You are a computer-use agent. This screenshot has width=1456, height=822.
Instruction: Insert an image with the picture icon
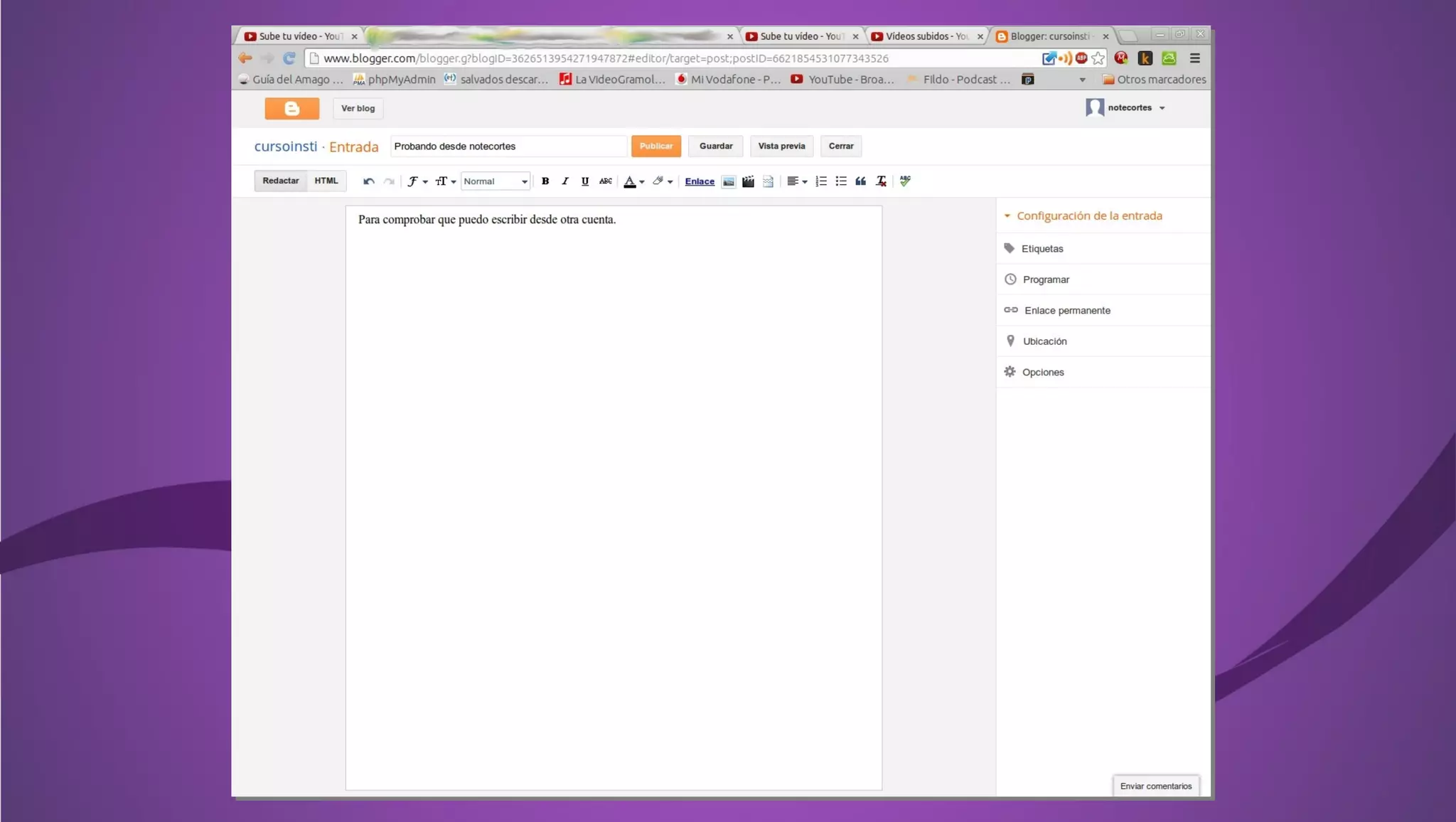pos(728,181)
